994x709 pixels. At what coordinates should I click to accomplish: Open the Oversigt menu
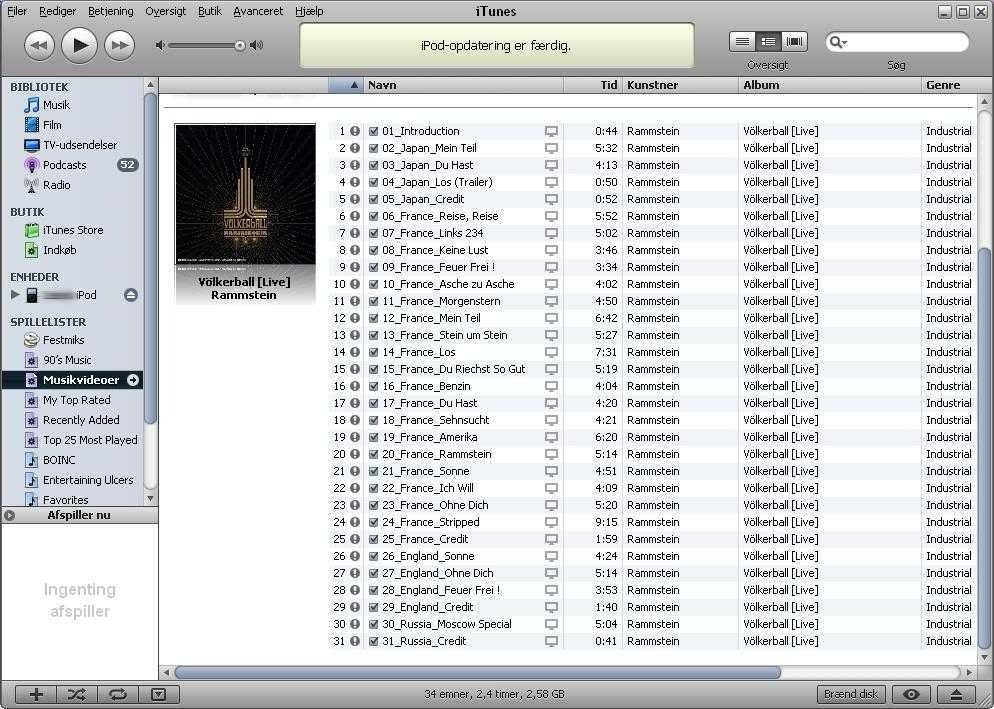pyautogui.click(x=165, y=11)
